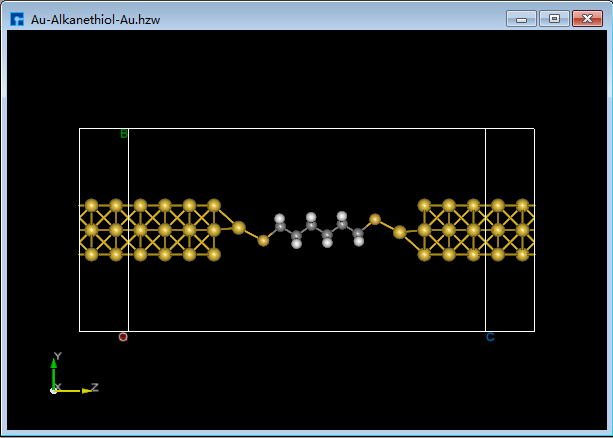Screen dimensions: 613x438
Task: Click the white hydrogen atom above the leftmost carbon
Action: click(281, 217)
